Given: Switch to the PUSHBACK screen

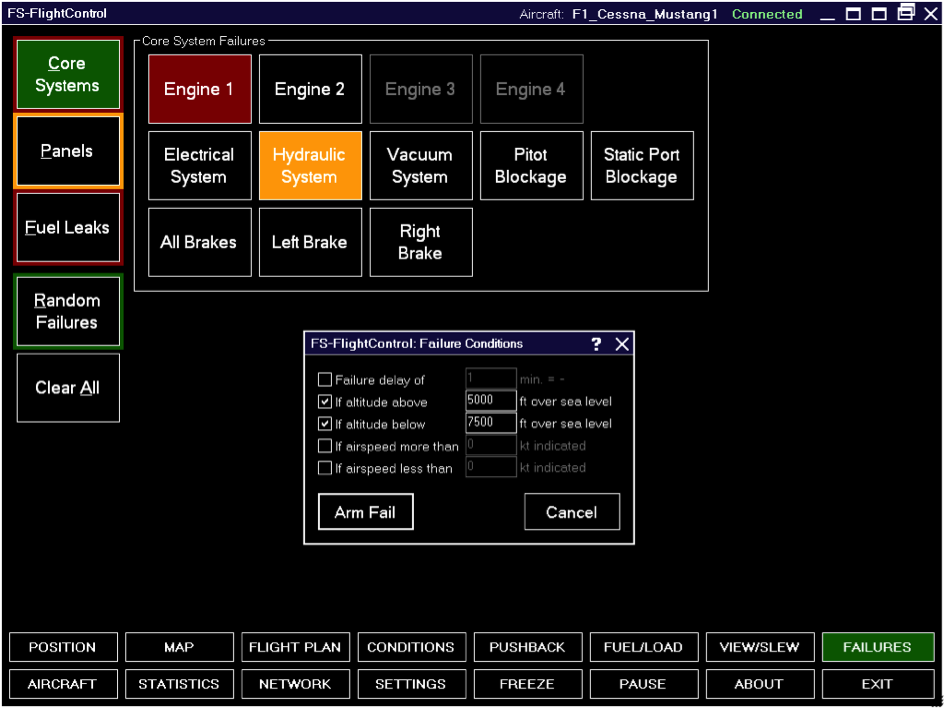Looking at the screenshot, I should coord(527,647).
